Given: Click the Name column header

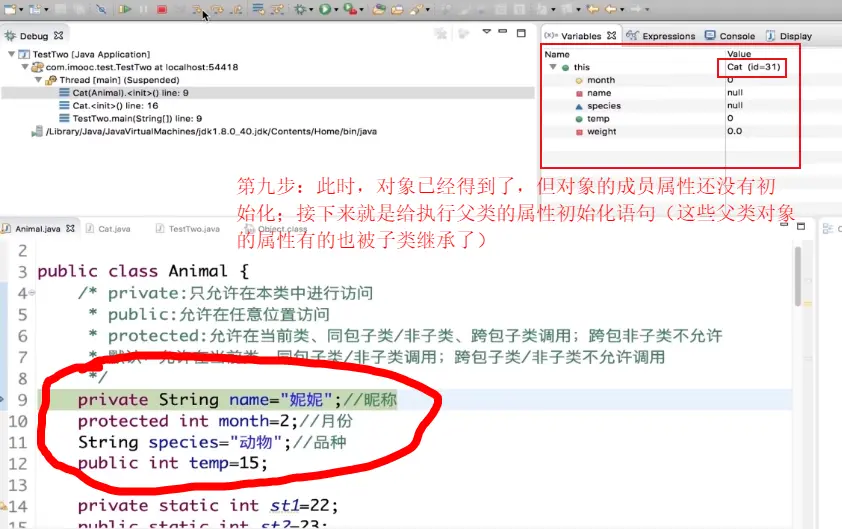Looking at the screenshot, I should tap(557, 54).
